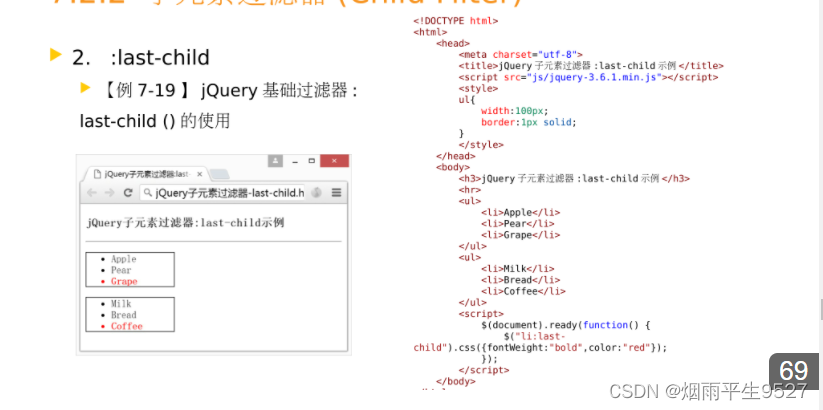
Task: Select the jQuery子元素过滤器:last- browser tab
Action: [x=145, y=174]
